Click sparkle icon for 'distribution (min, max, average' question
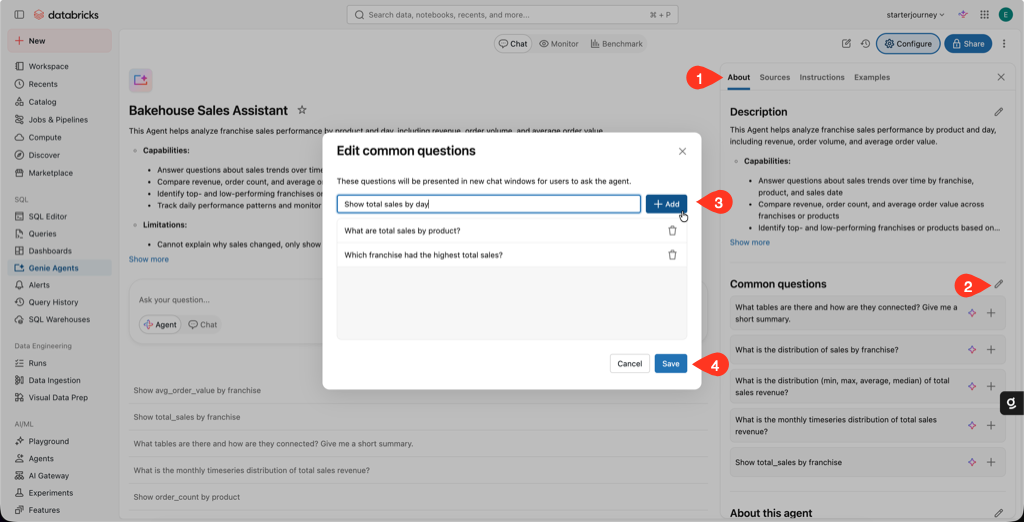This screenshot has width=1024, height=522. coord(972,386)
